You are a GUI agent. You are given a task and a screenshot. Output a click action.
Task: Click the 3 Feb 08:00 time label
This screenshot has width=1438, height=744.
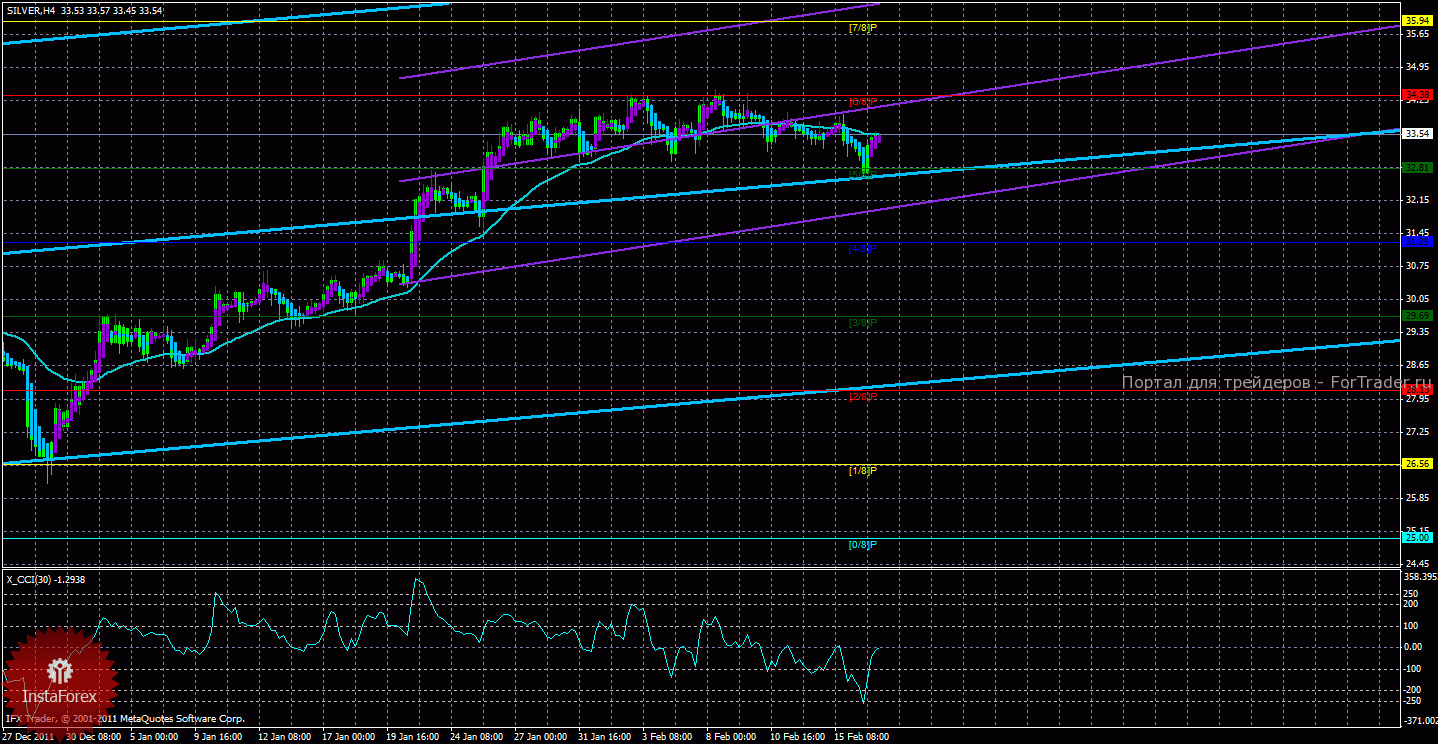(x=669, y=737)
